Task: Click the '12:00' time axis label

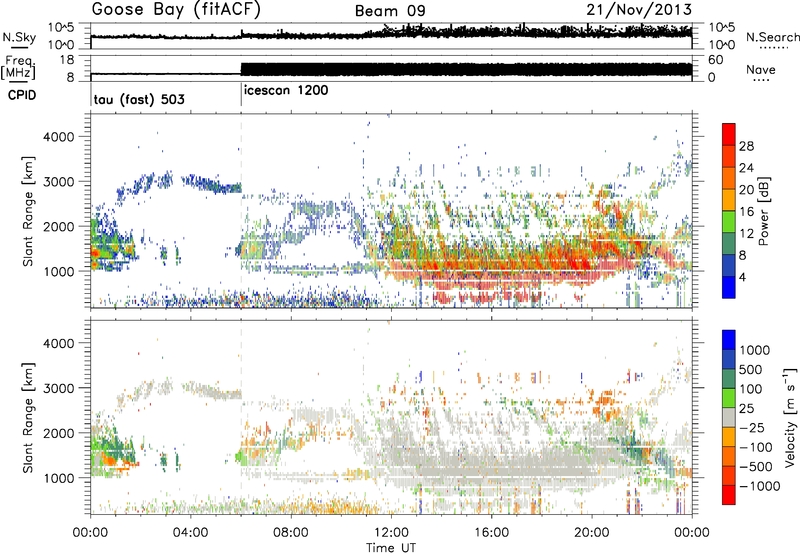Action: (391, 533)
